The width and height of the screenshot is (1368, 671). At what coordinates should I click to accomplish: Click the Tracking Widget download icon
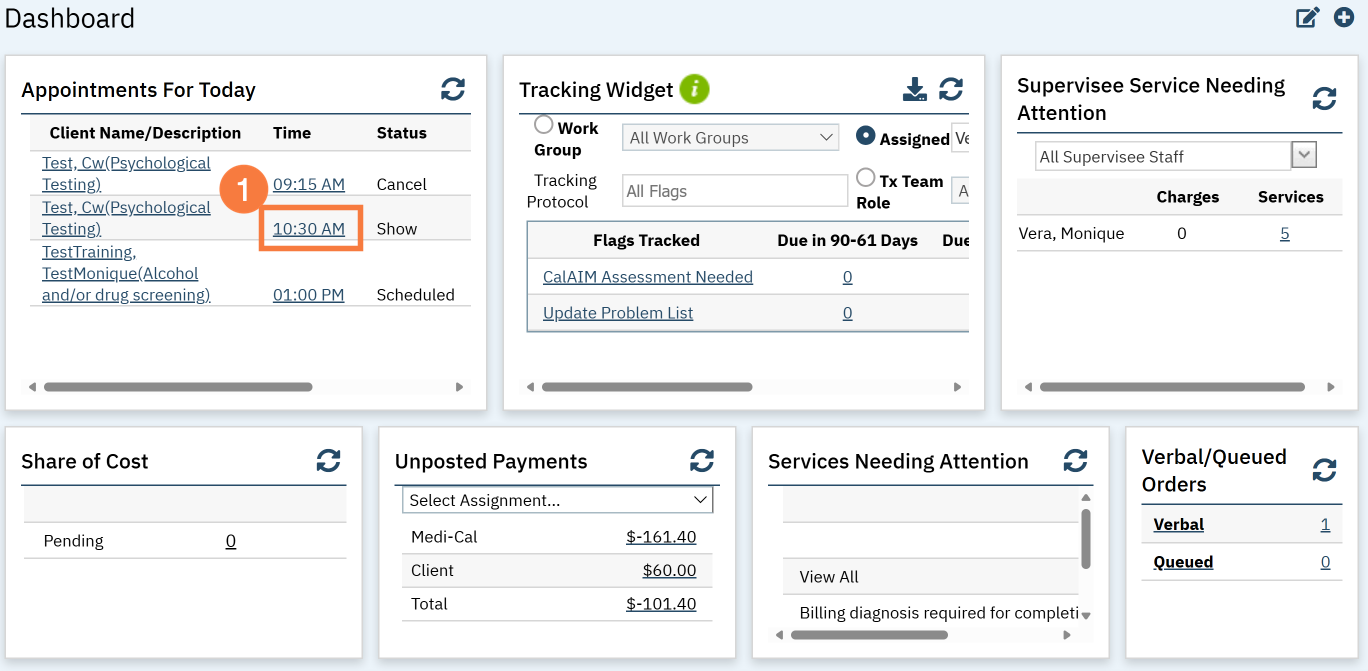(914, 89)
